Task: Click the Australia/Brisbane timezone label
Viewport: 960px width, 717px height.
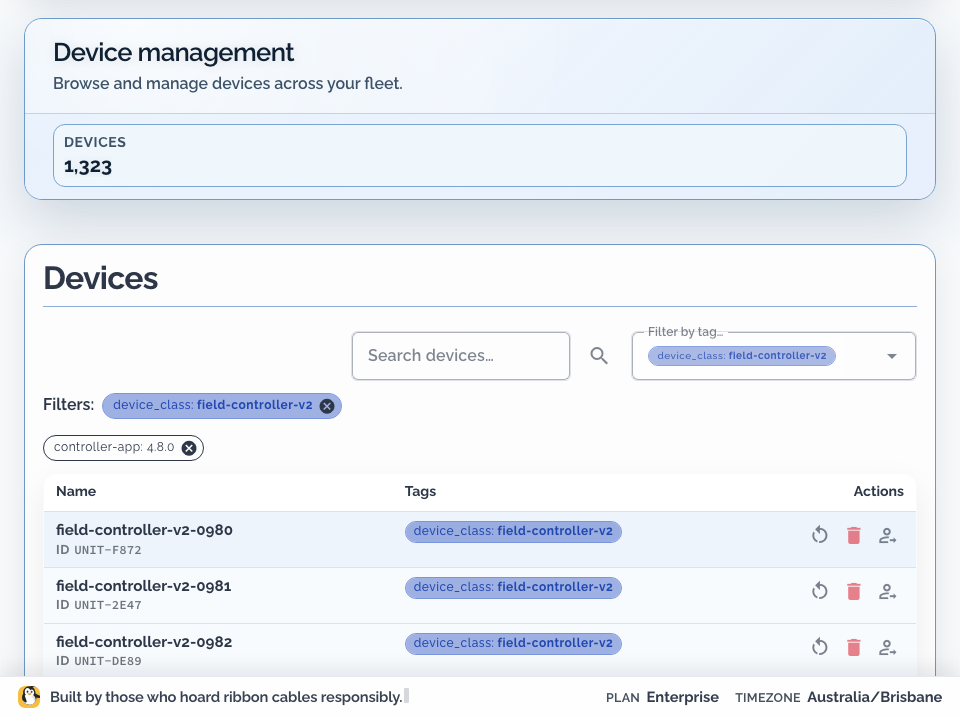Action: (x=874, y=697)
